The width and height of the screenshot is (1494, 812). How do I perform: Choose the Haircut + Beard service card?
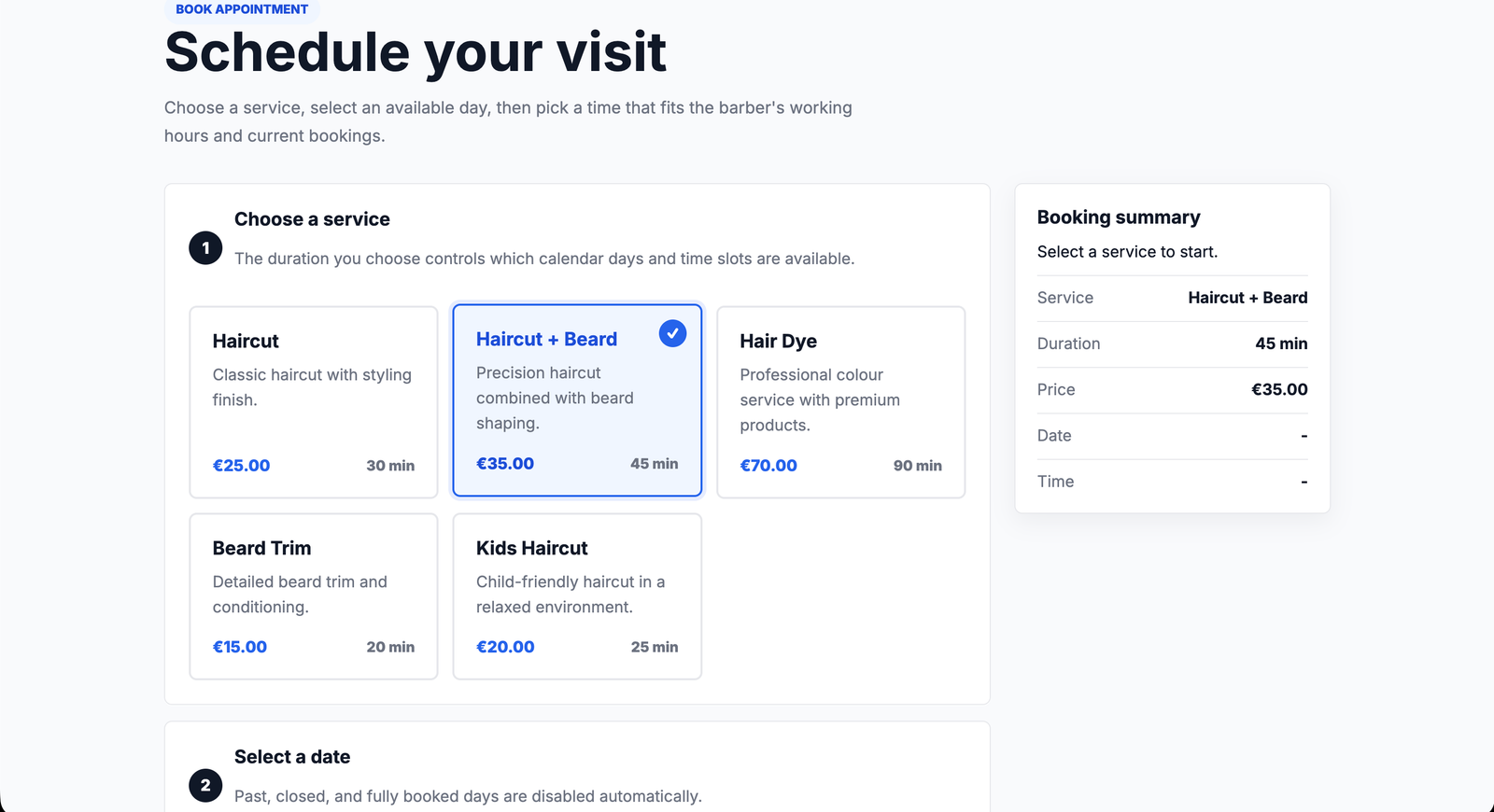pos(577,400)
